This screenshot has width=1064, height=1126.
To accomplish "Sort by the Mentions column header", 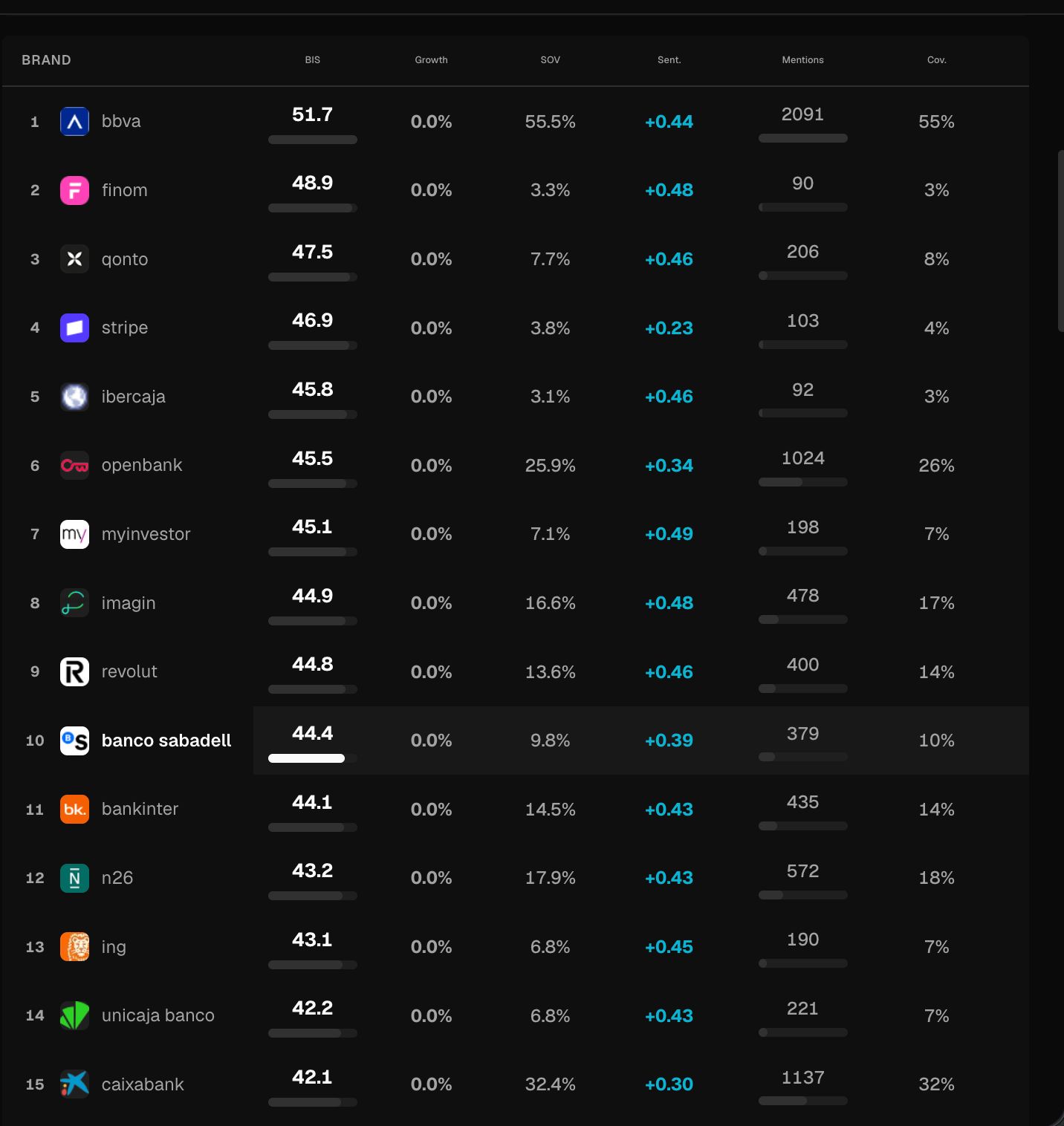I will tap(802, 60).
